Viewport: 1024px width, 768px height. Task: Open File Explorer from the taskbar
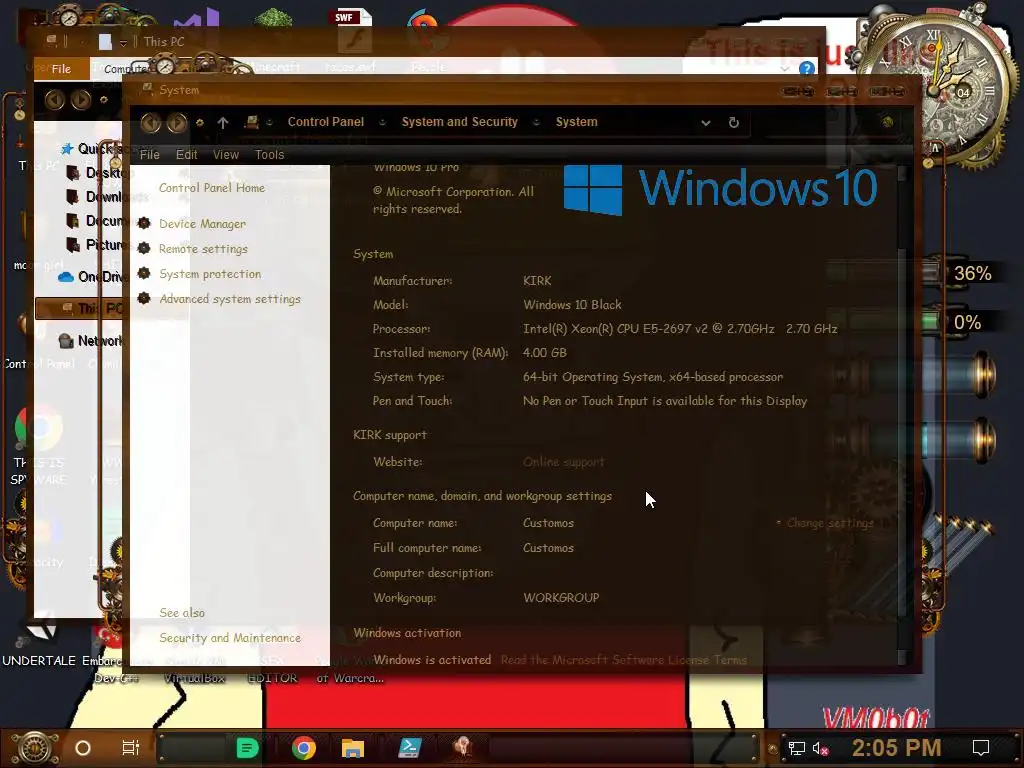[x=353, y=748]
